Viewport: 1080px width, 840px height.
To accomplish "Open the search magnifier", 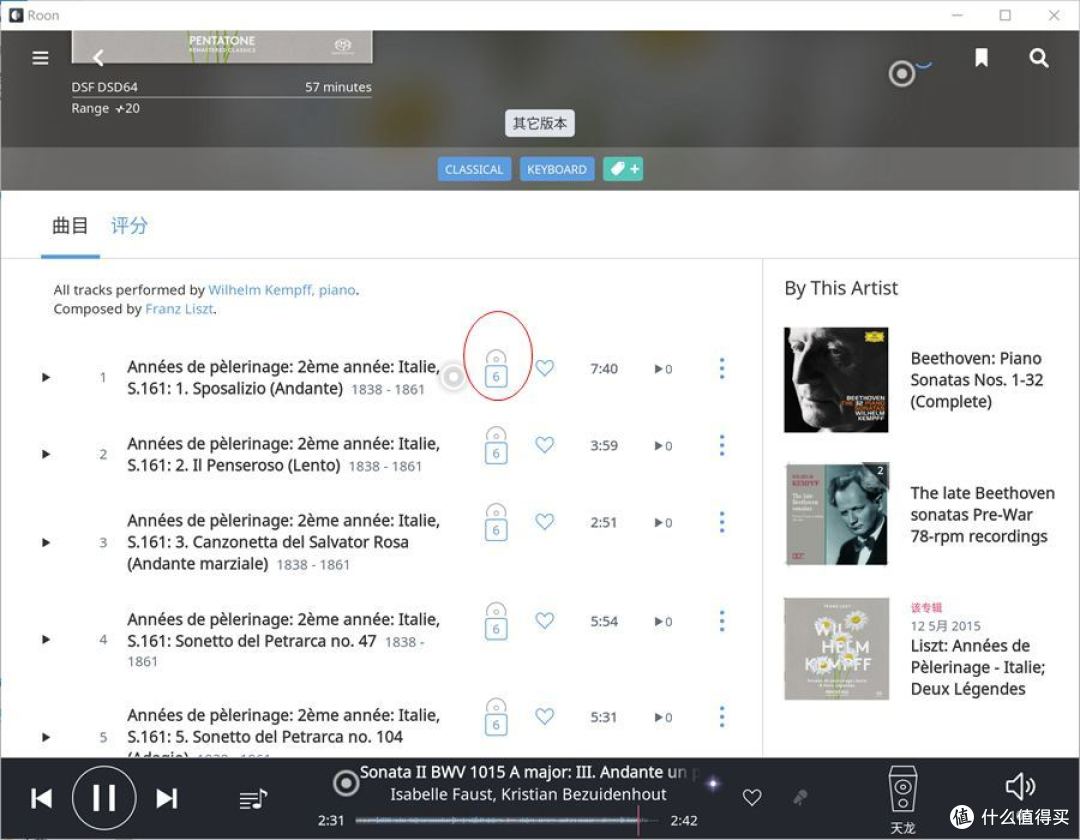I will (1039, 58).
